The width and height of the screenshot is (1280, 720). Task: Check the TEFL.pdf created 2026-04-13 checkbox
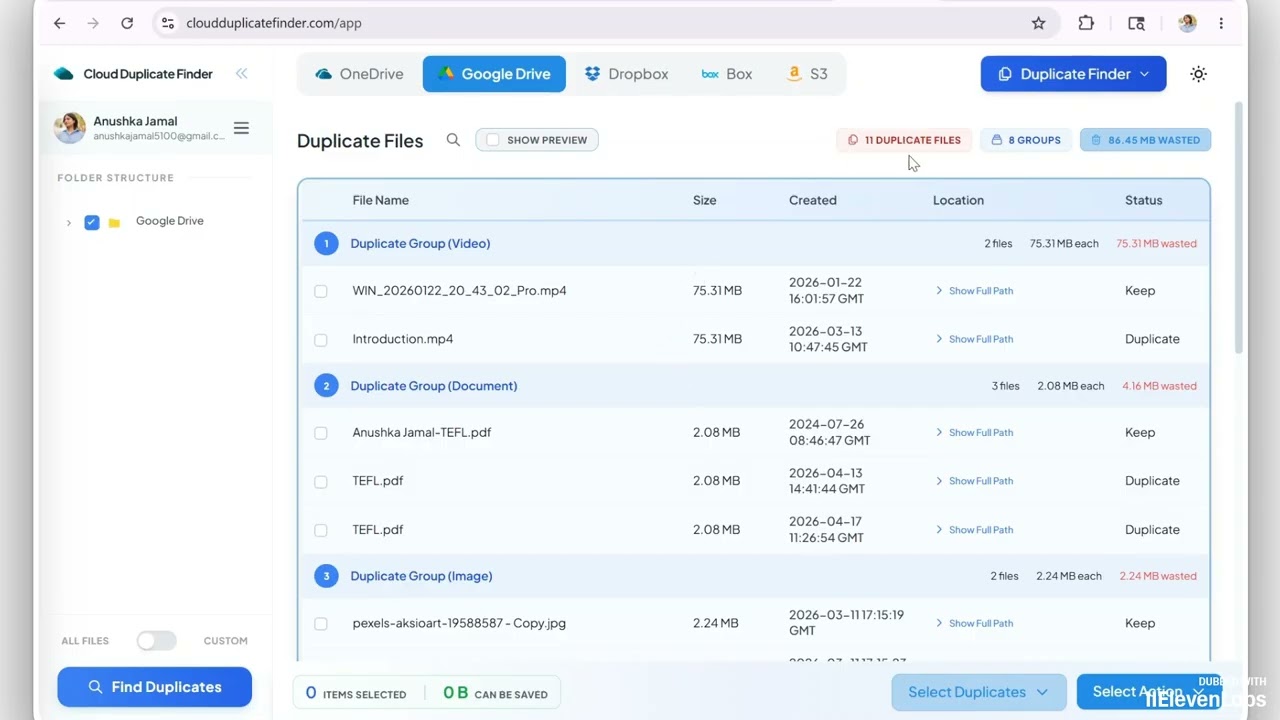coord(321,482)
